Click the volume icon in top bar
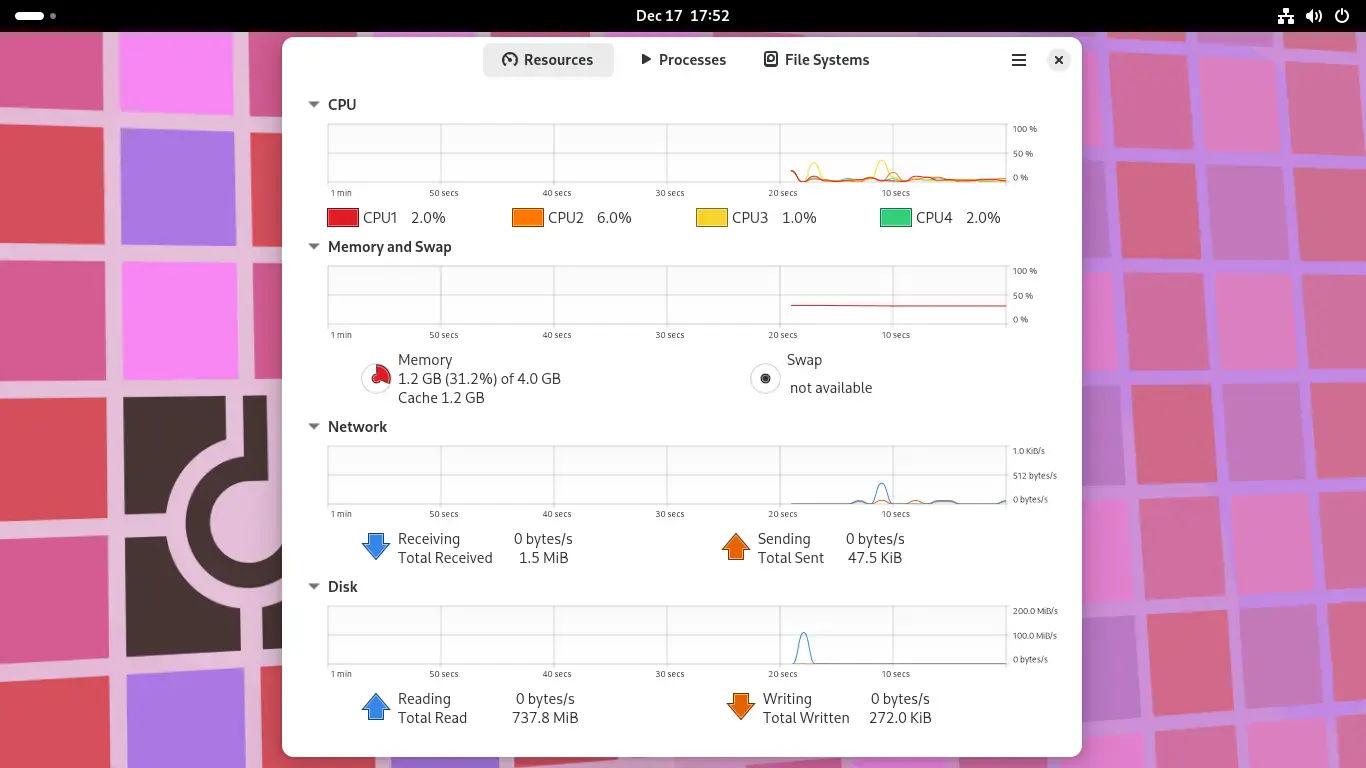 coord(1314,16)
